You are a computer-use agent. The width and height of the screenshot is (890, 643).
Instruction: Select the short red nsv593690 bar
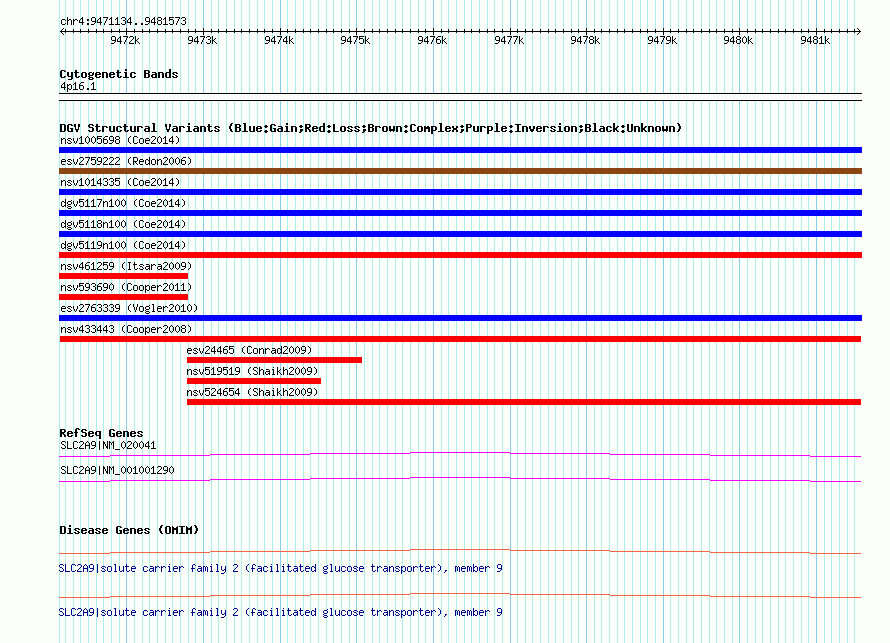pyautogui.click(x=123, y=297)
